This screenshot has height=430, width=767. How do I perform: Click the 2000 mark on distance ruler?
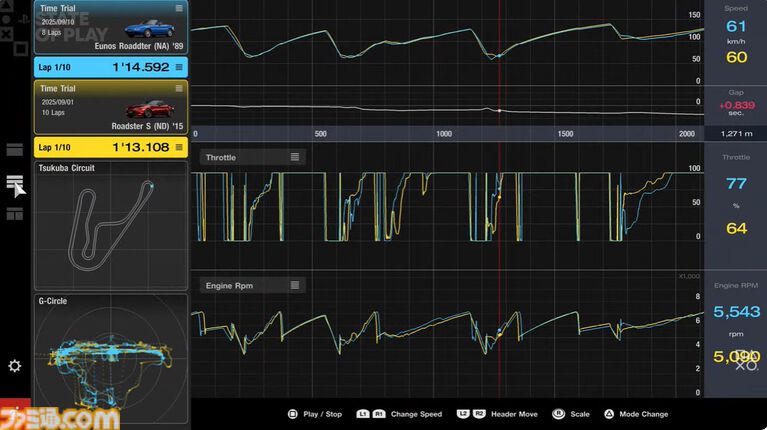pos(687,134)
